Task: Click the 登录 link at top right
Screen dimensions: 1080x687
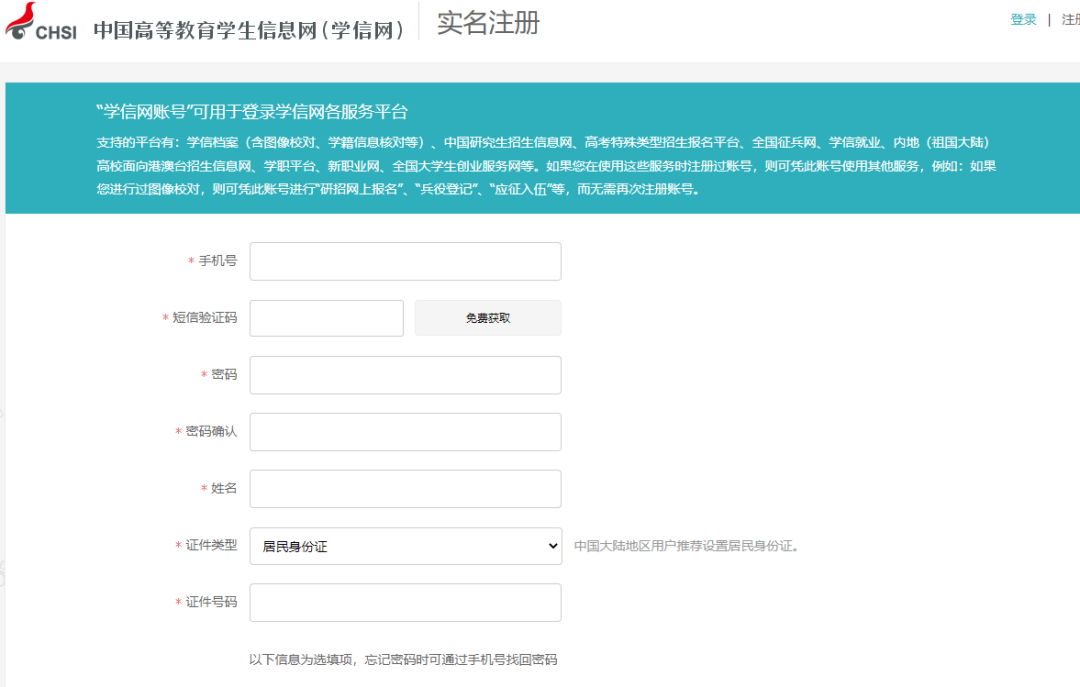Action: pyautogui.click(x=1022, y=19)
